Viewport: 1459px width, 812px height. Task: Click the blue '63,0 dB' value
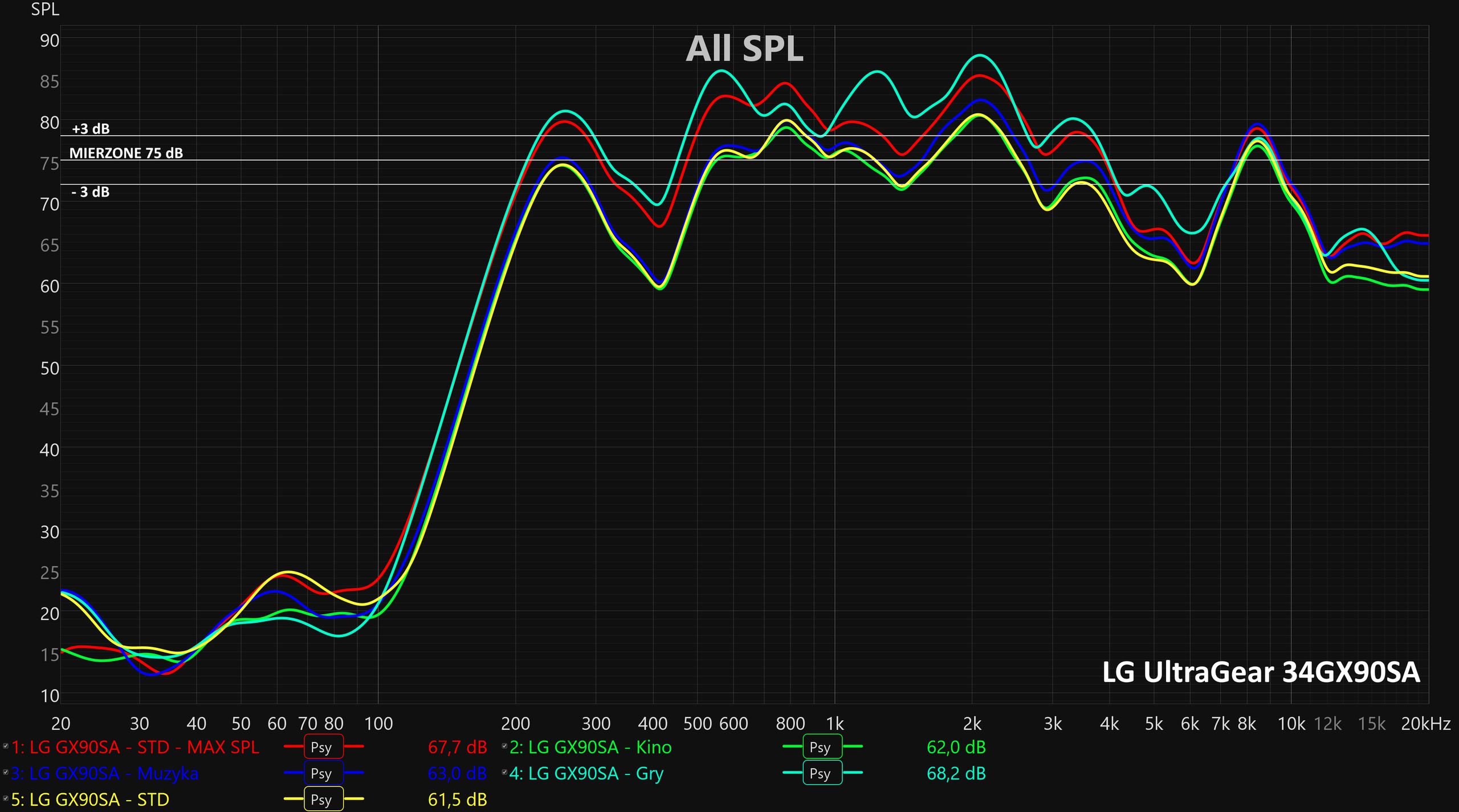pos(458,773)
